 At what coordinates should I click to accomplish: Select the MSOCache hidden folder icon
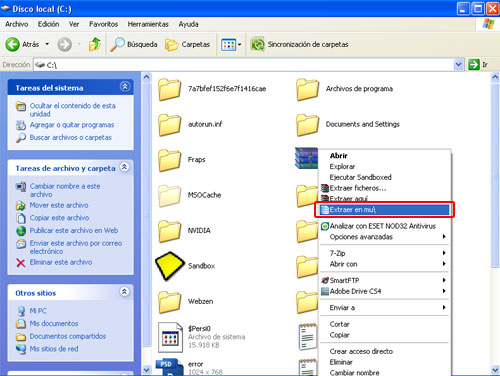[169, 196]
